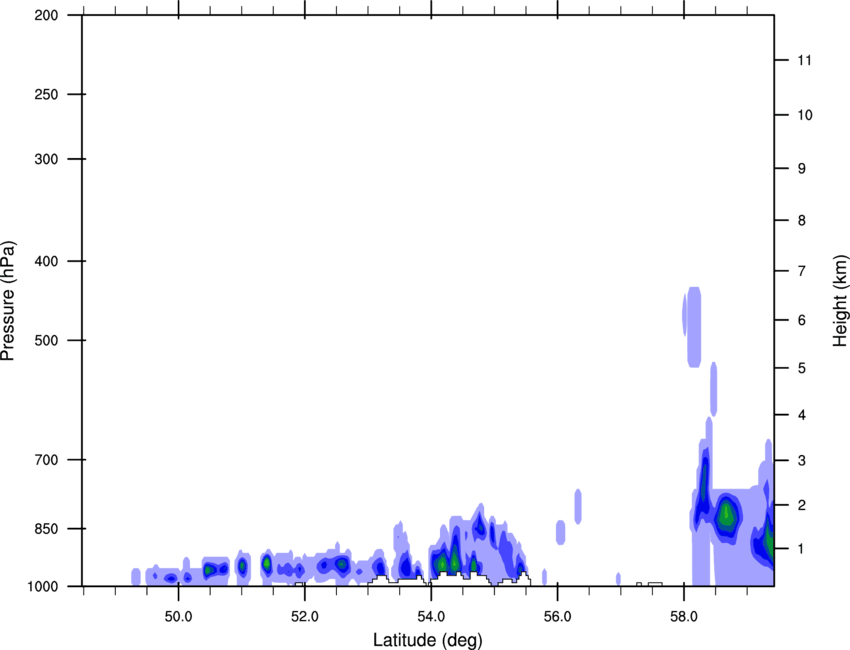850x650 pixels.
Task: Click the 3 km height label
Action: [802, 461]
